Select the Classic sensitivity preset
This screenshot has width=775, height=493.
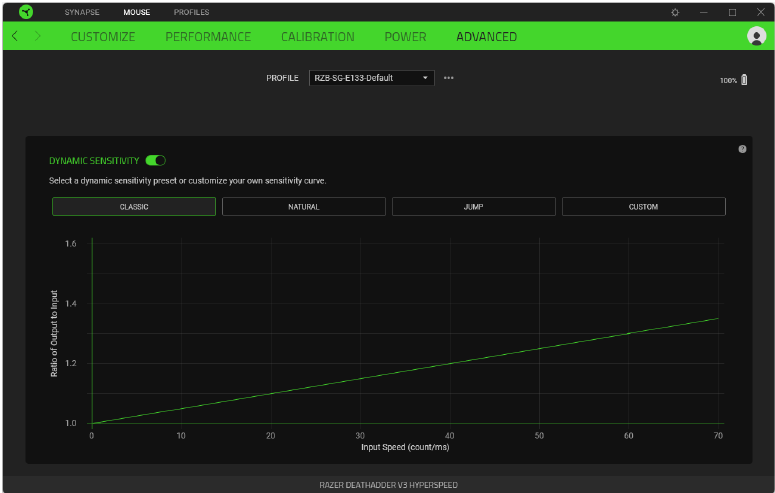click(x=134, y=207)
